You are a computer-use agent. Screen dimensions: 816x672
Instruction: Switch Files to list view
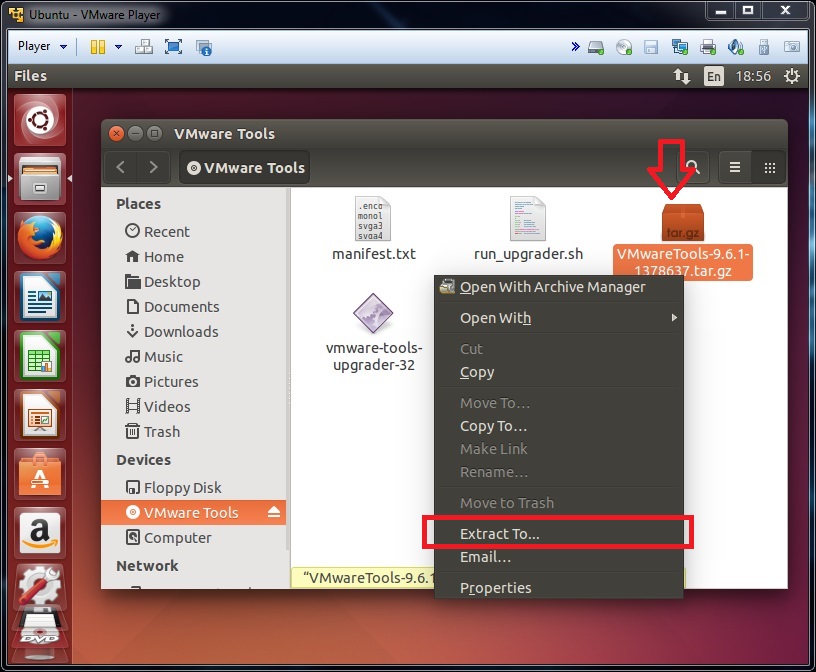click(735, 168)
